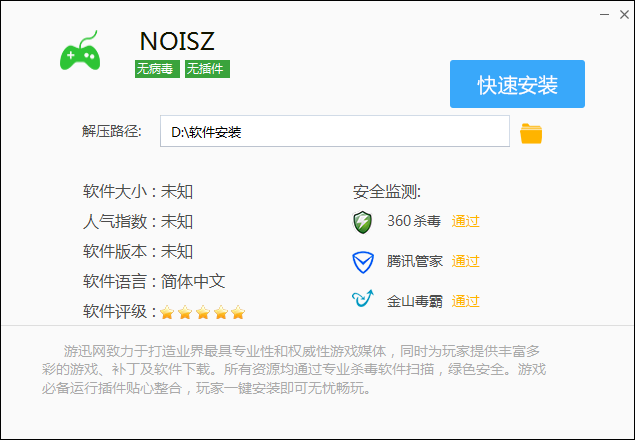Screen dimensions: 635x440
Task: Click the 360杀毒 label text
Action: pyautogui.click(x=414, y=221)
